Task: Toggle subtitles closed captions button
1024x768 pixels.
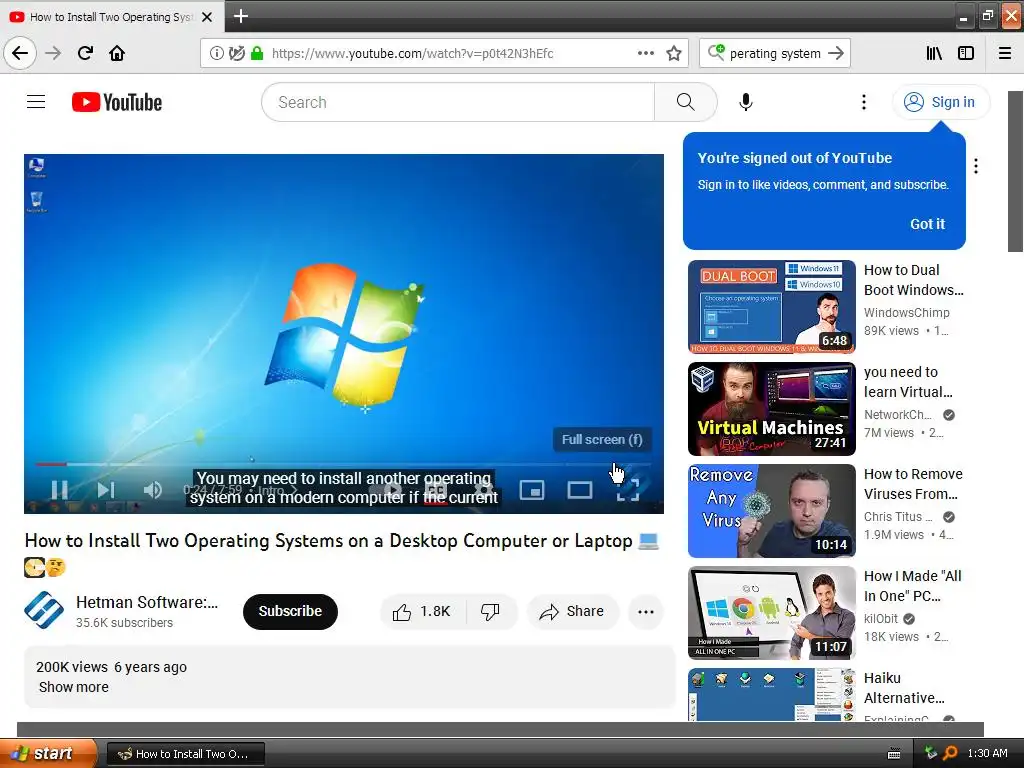Action: 436,490
